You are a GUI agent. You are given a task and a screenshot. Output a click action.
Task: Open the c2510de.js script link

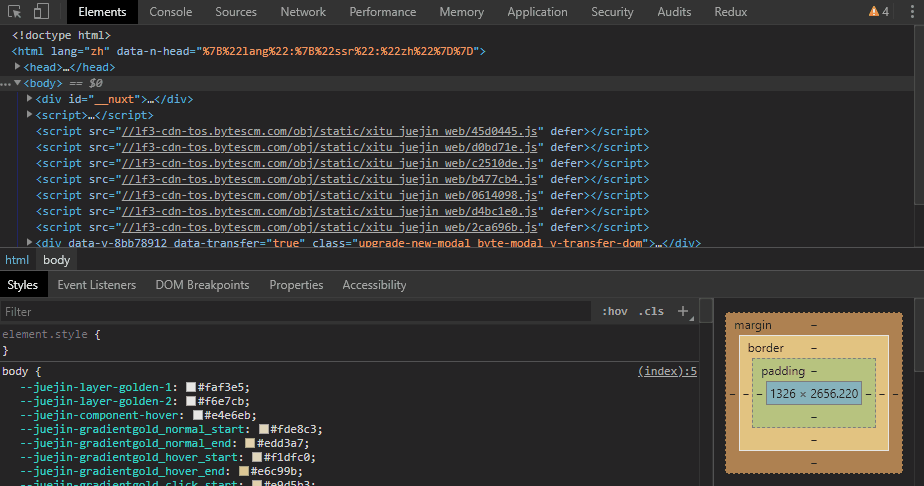coord(329,163)
